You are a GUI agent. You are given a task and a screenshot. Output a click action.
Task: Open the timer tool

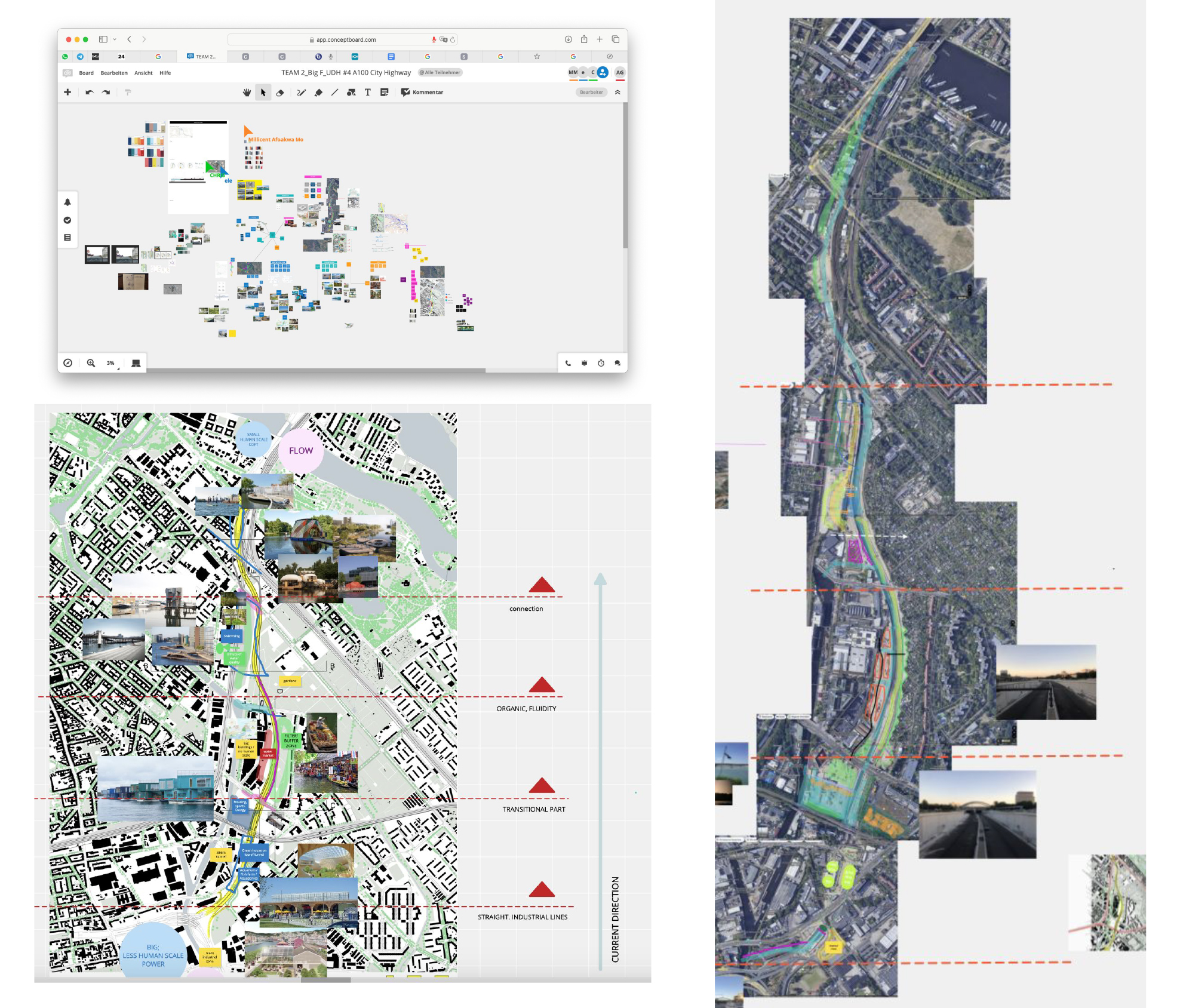coord(601,363)
